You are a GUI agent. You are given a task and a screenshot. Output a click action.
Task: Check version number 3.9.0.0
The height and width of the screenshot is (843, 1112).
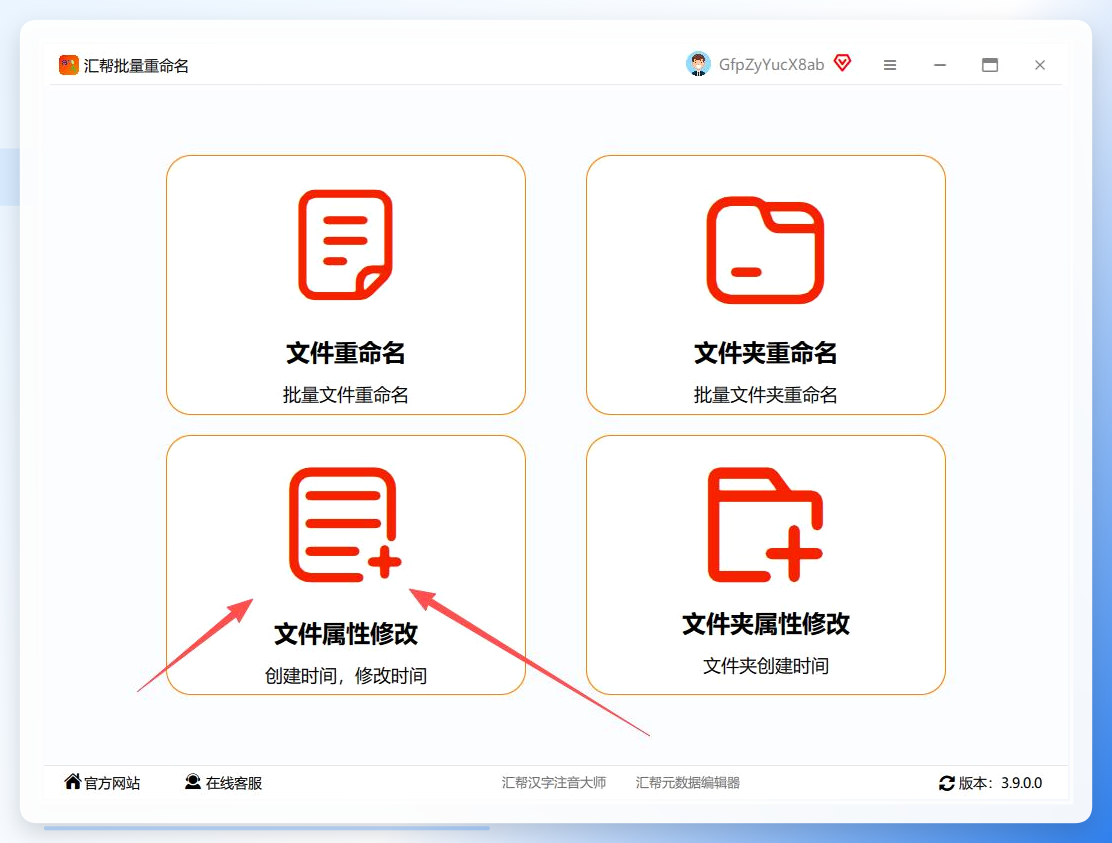point(1021,783)
